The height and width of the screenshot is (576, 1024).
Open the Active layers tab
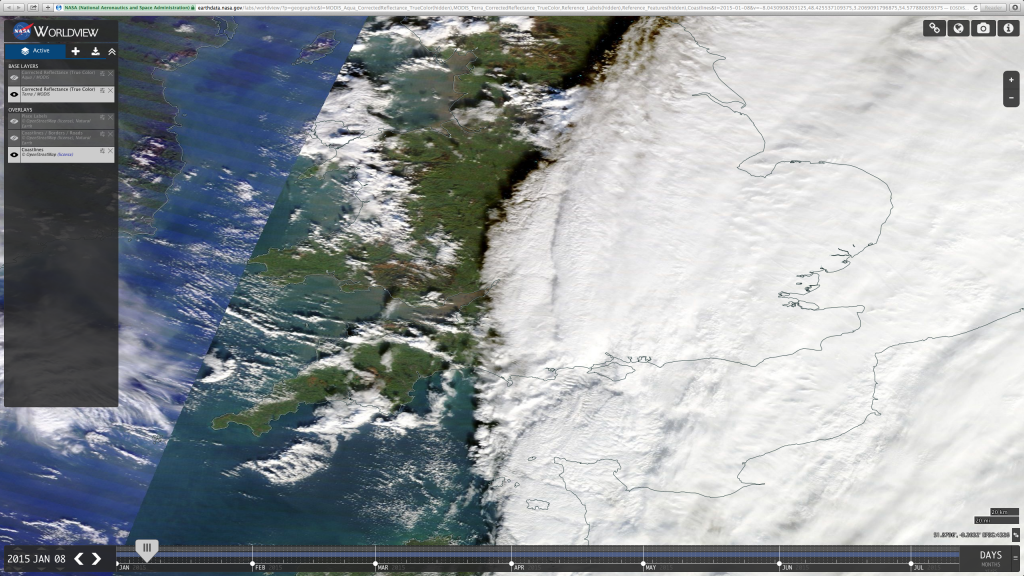click(35, 51)
